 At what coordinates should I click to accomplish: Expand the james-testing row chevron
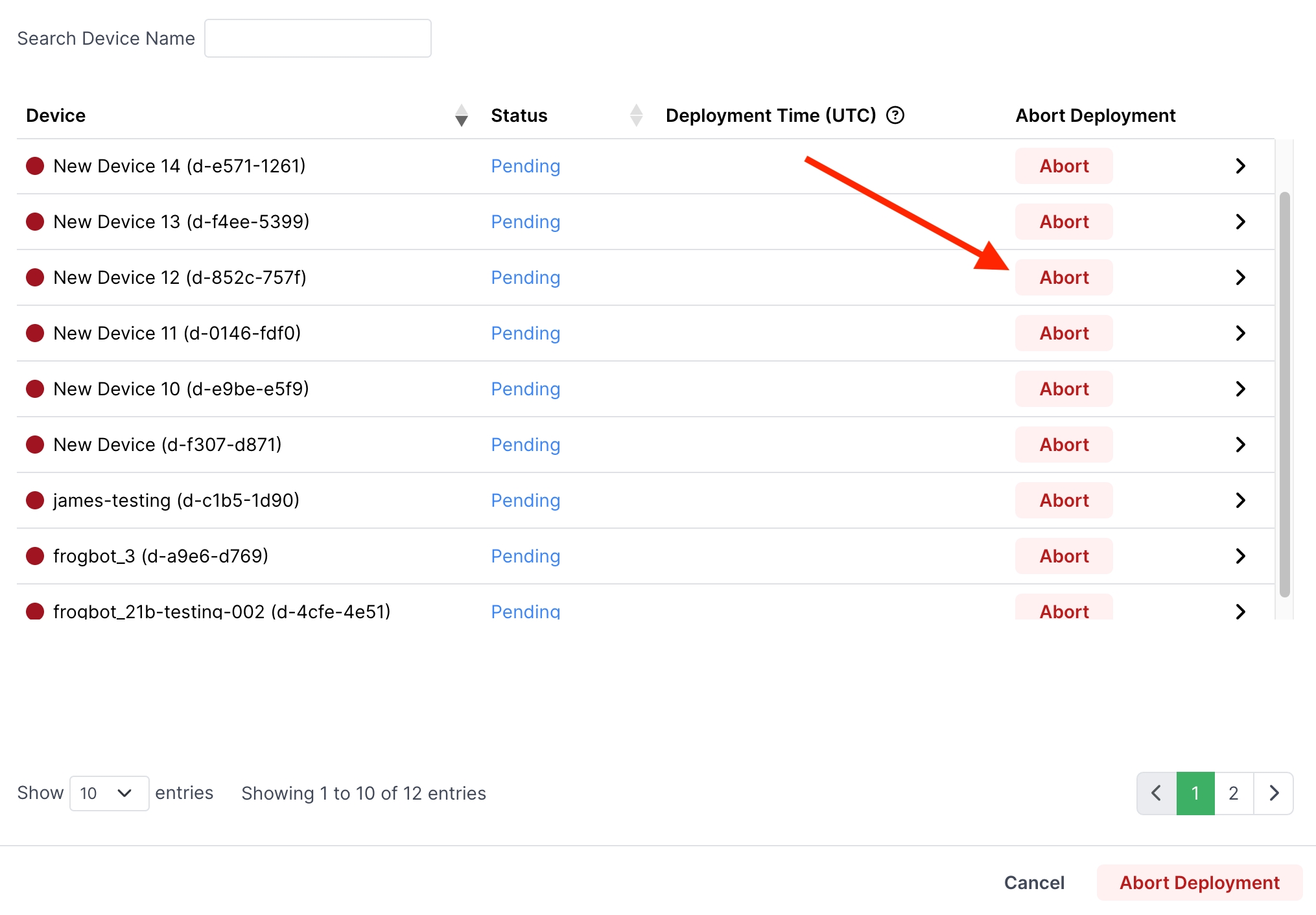(x=1240, y=500)
